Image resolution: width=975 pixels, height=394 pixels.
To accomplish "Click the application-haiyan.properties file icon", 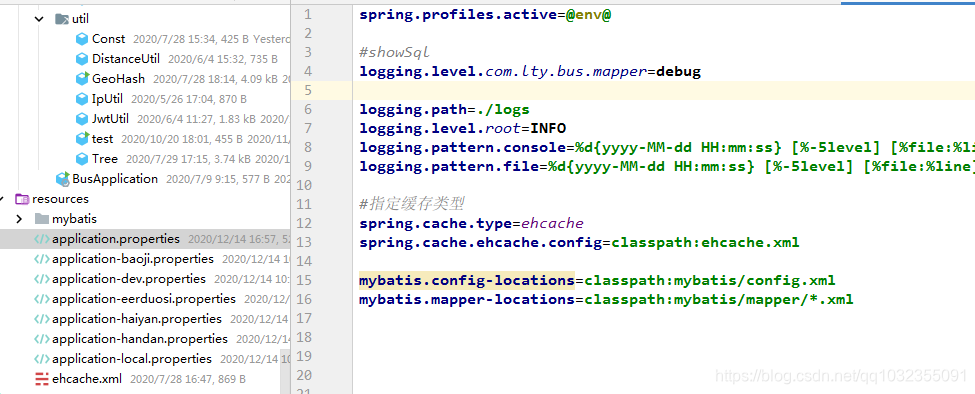I will point(42,319).
